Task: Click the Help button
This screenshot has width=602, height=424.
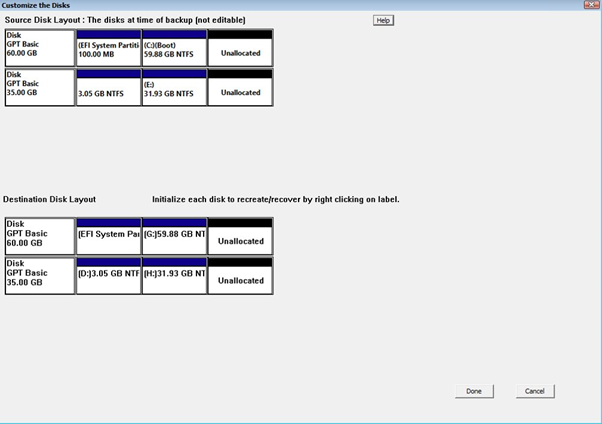Action: click(383, 20)
